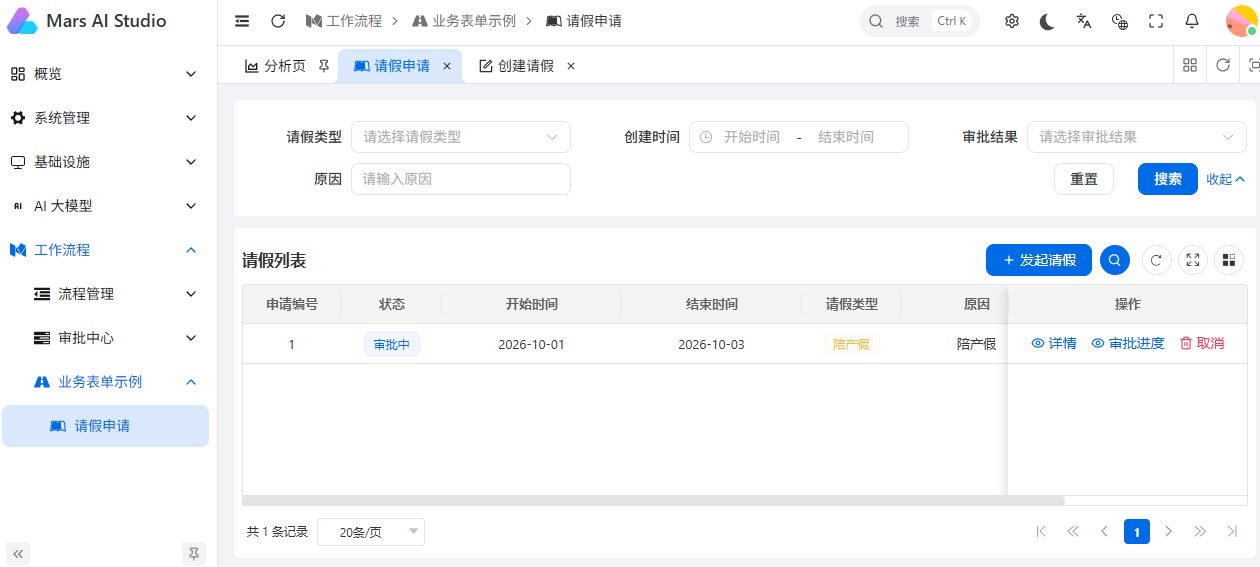
Task: Select page 1 in the pagination
Action: click(x=1137, y=531)
